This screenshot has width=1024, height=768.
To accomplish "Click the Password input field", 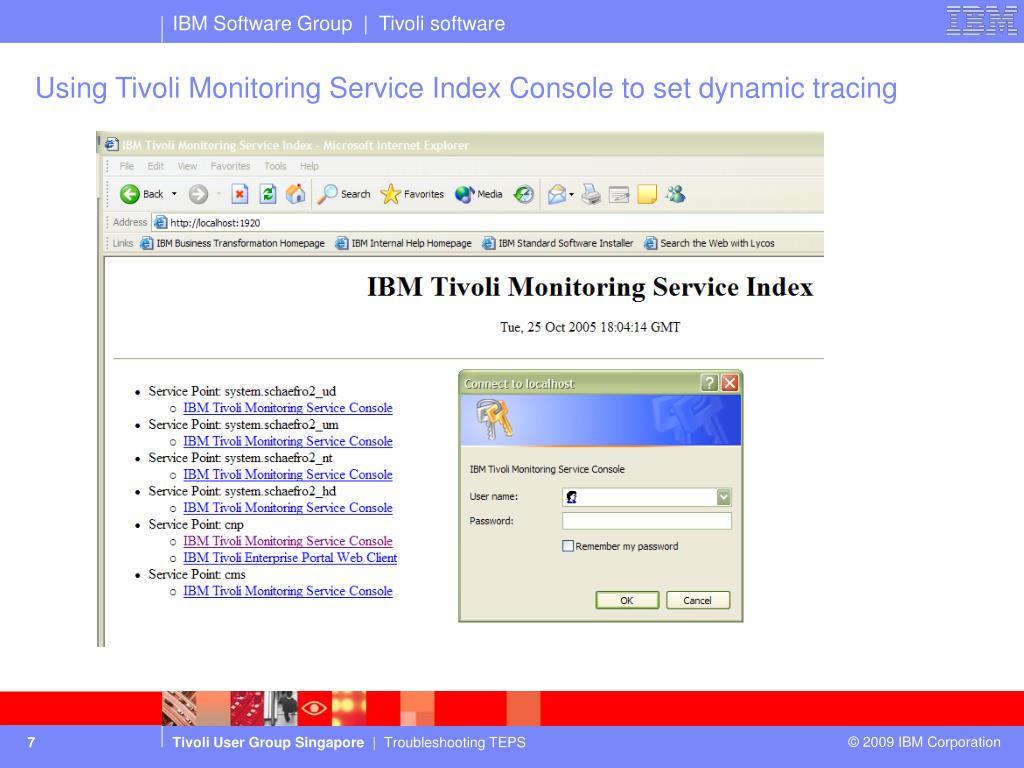I will [647, 520].
